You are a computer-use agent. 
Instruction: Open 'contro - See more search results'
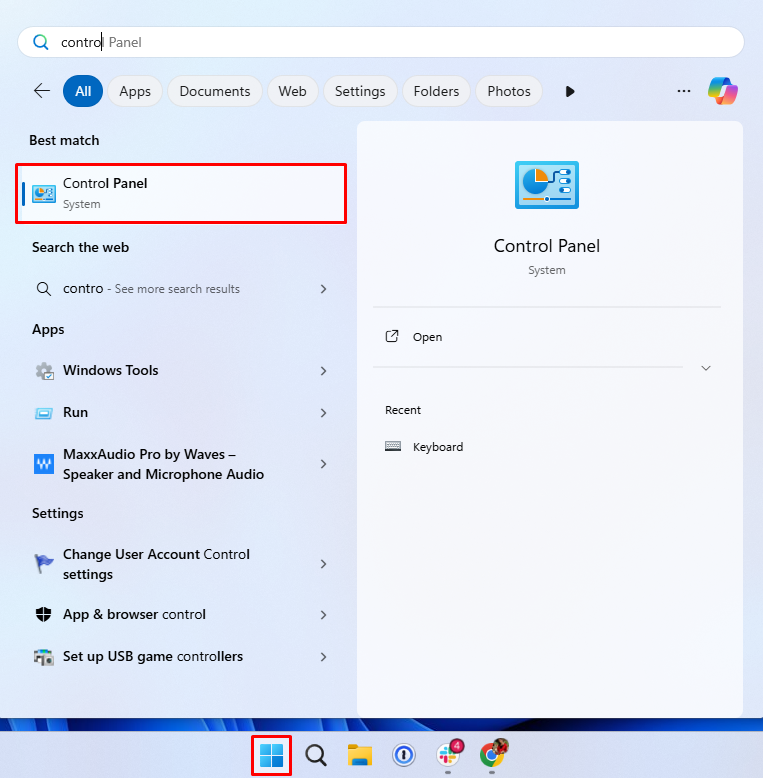pyautogui.click(x=181, y=289)
